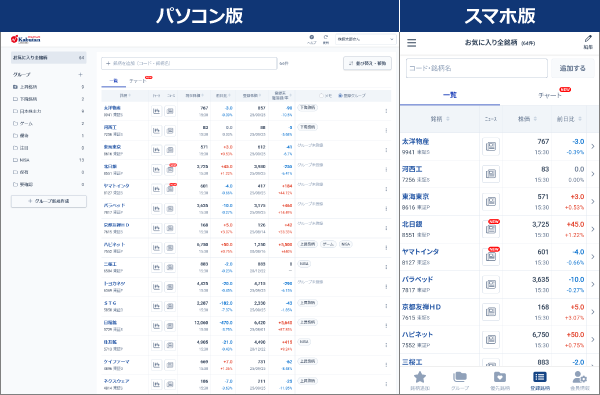600x395 pixels.
Task: Sort by 銘柄 column in smartphone version
Action: point(440,119)
